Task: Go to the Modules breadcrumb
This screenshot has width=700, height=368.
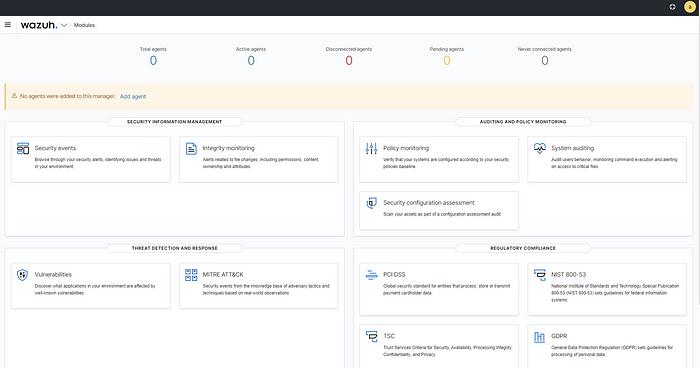Action: coord(84,25)
